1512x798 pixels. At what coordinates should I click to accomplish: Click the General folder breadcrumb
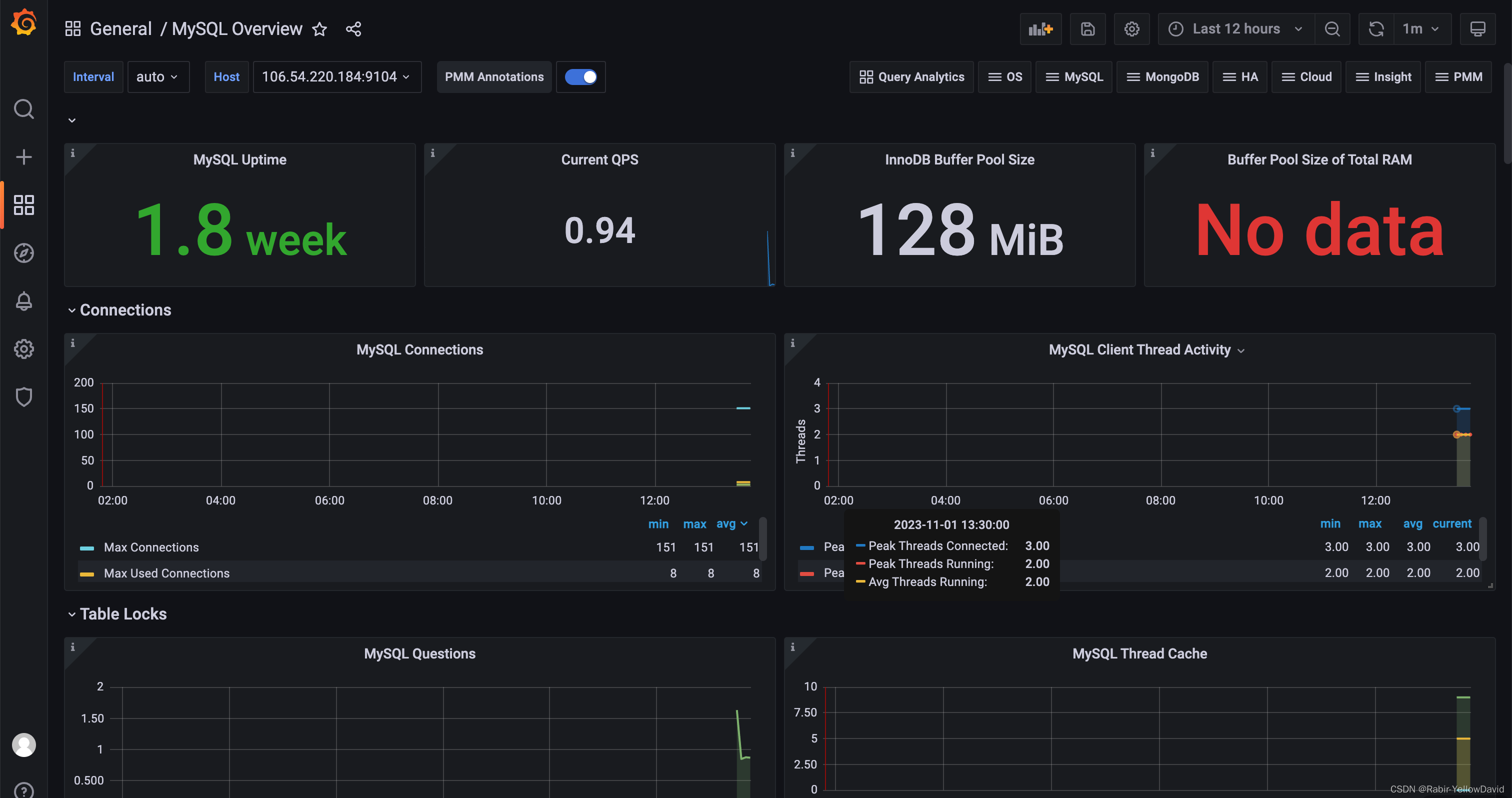coord(120,29)
